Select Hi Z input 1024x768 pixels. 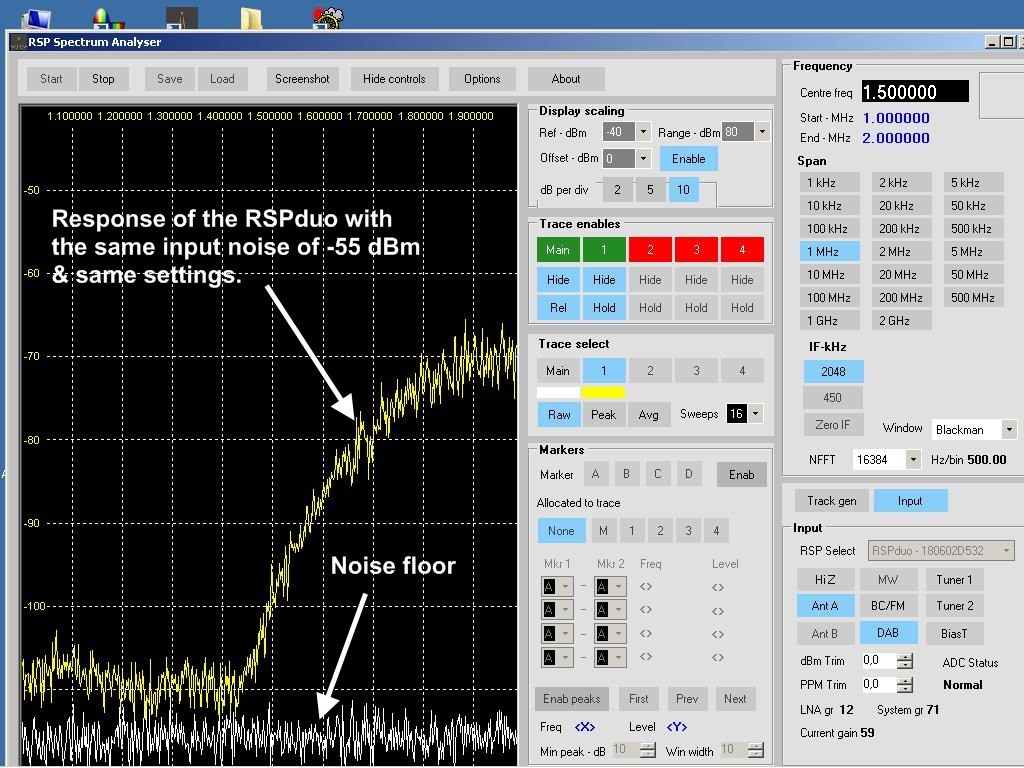tap(825, 580)
